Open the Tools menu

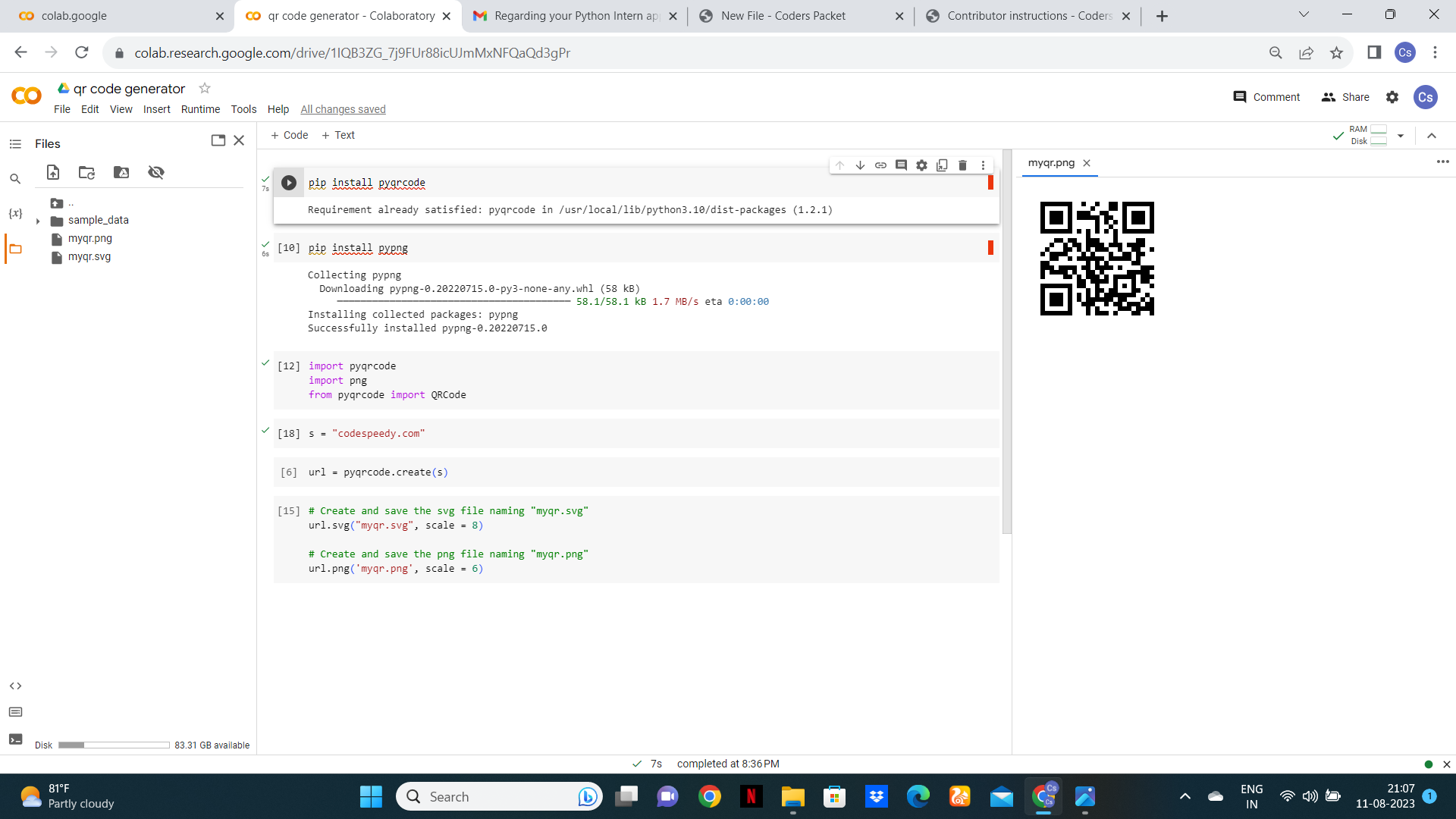(243, 109)
